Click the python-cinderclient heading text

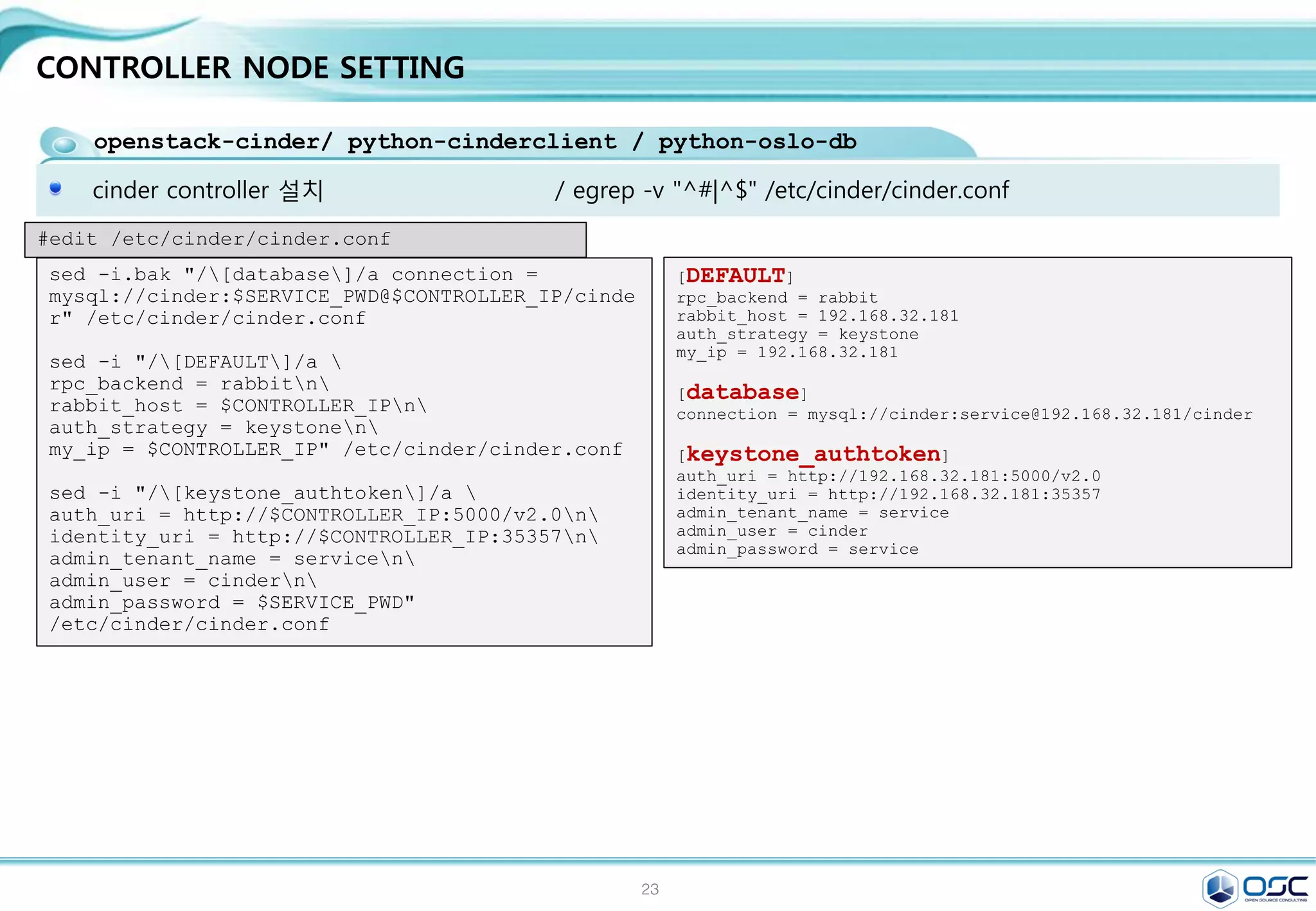(481, 142)
